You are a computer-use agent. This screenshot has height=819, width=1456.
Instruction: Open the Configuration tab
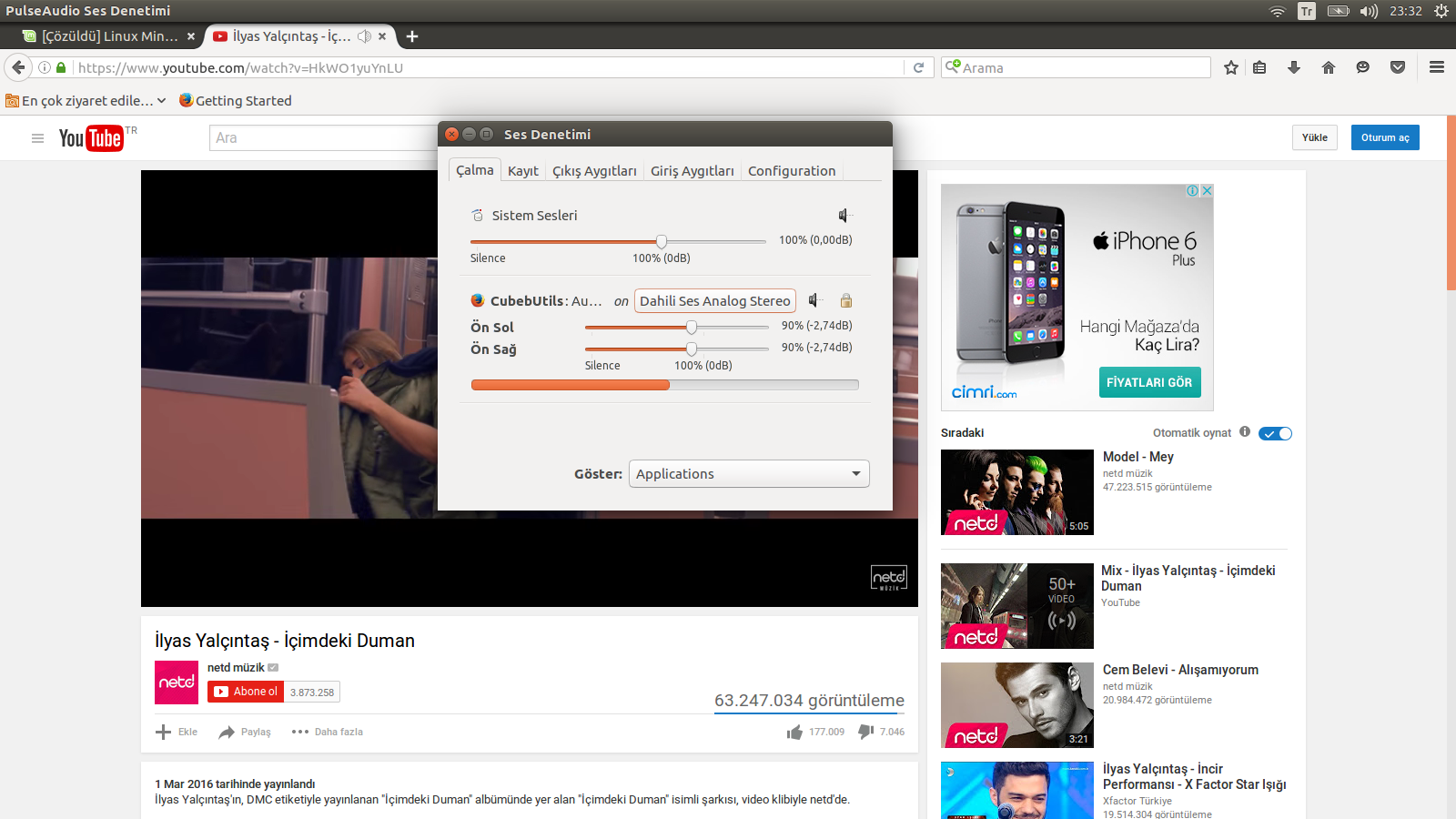click(792, 171)
